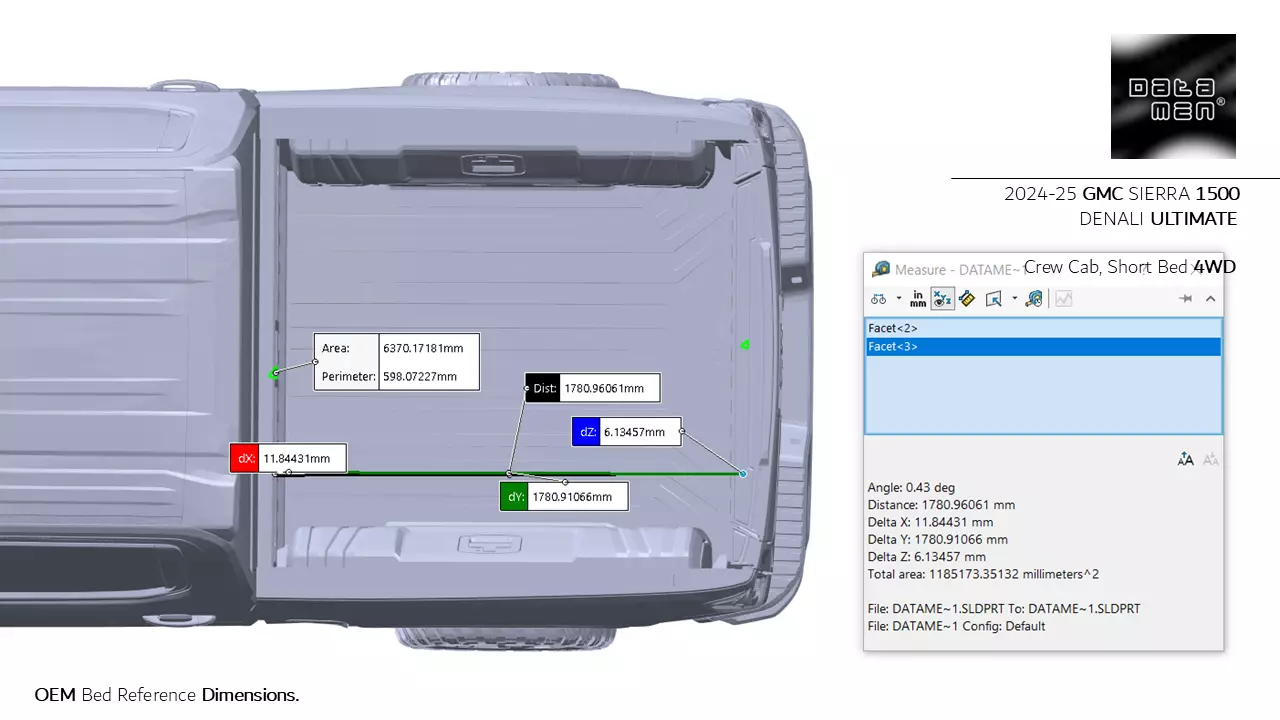Select Facet<2> in the selection list
Screen dimensions: 1280x720
[1043, 328]
